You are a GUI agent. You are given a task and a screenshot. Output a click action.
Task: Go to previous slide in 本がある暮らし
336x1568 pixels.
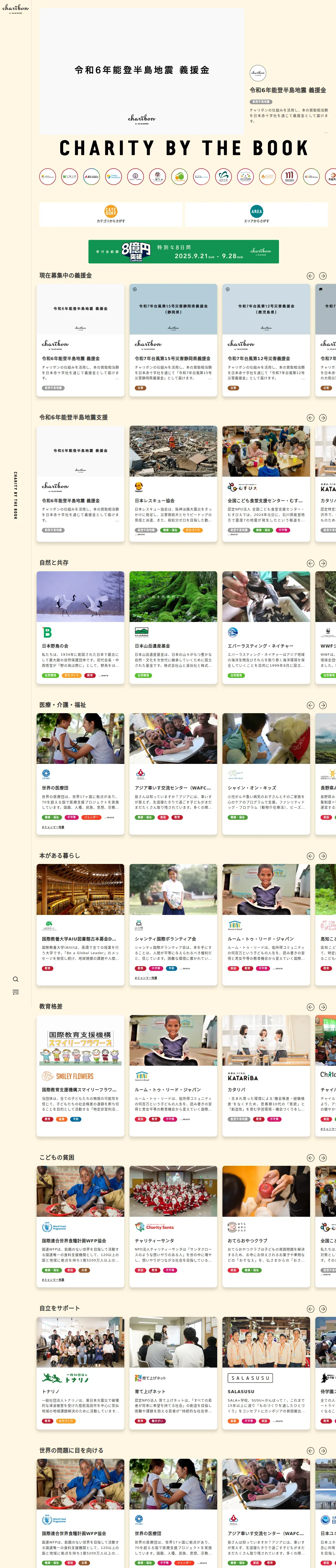310,856
